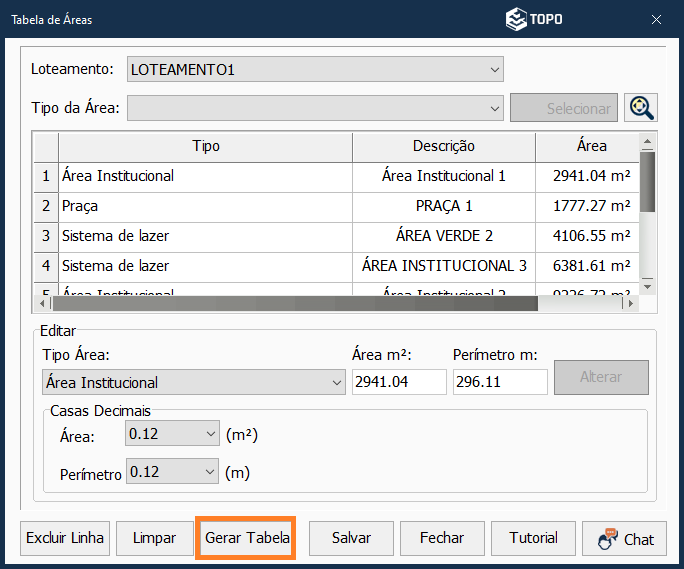Click the Perímetro m input field
This screenshot has width=684, height=569.
pos(499,382)
